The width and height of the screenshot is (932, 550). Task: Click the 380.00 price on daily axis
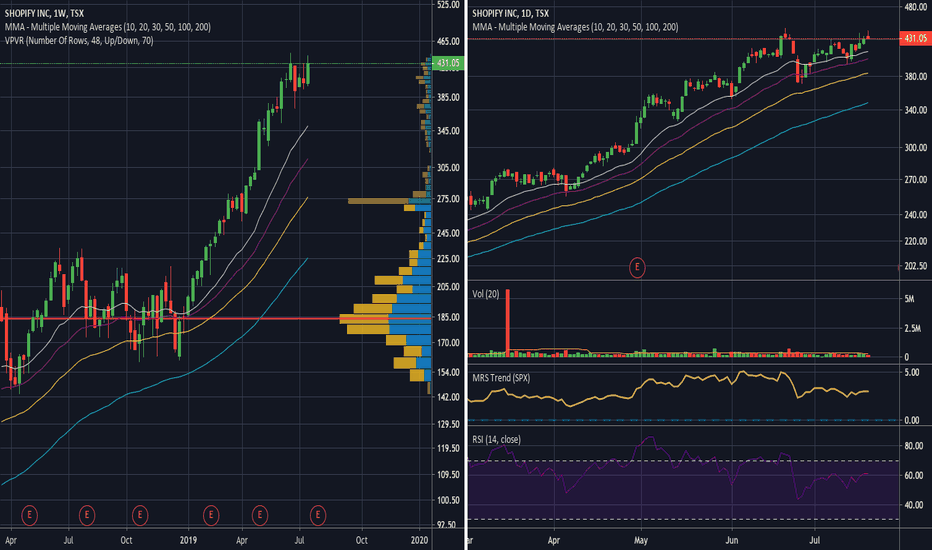pyautogui.click(x=916, y=76)
